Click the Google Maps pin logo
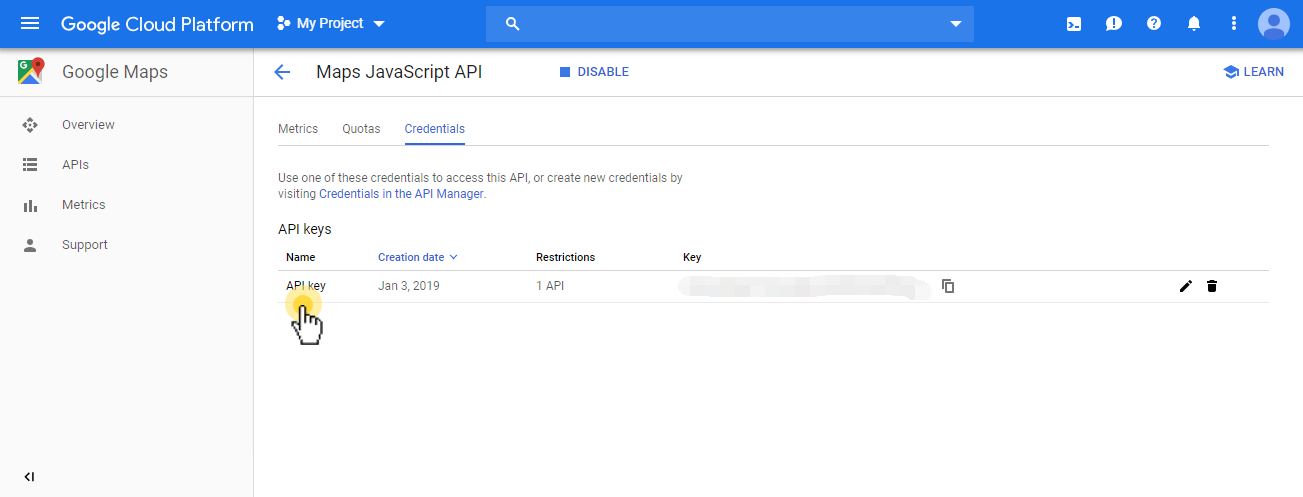Image resolution: width=1303 pixels, height=497 pixels. (x=31, y=71)
